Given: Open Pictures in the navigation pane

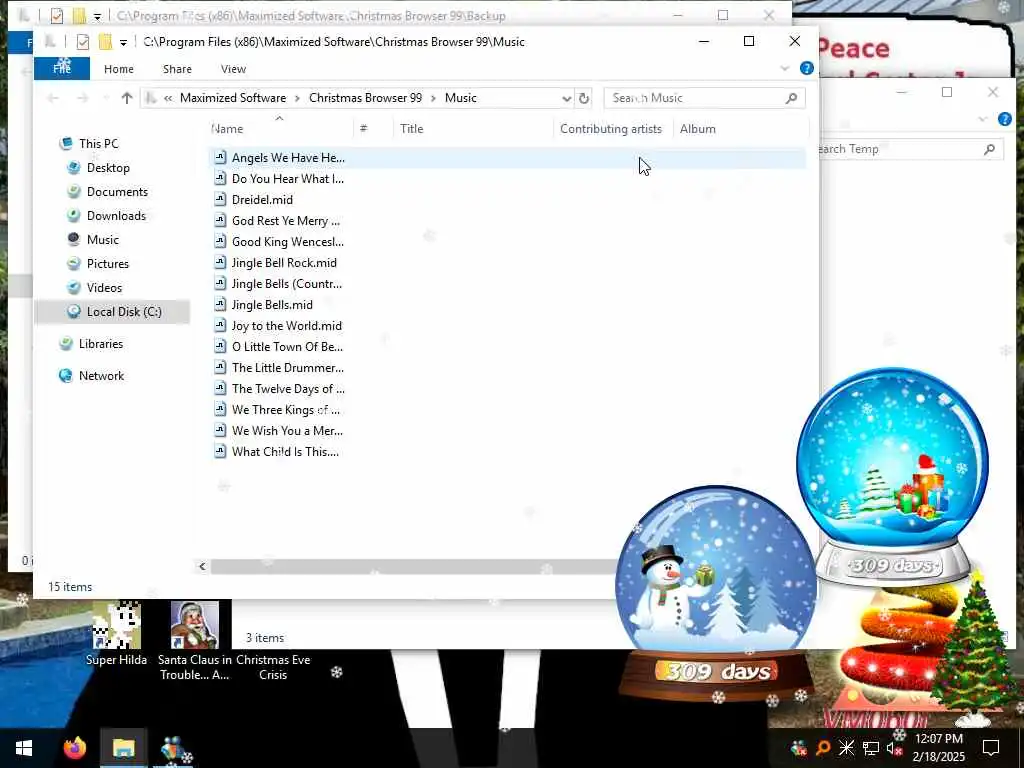Looking at the screenshot, I should pos(108,264).
